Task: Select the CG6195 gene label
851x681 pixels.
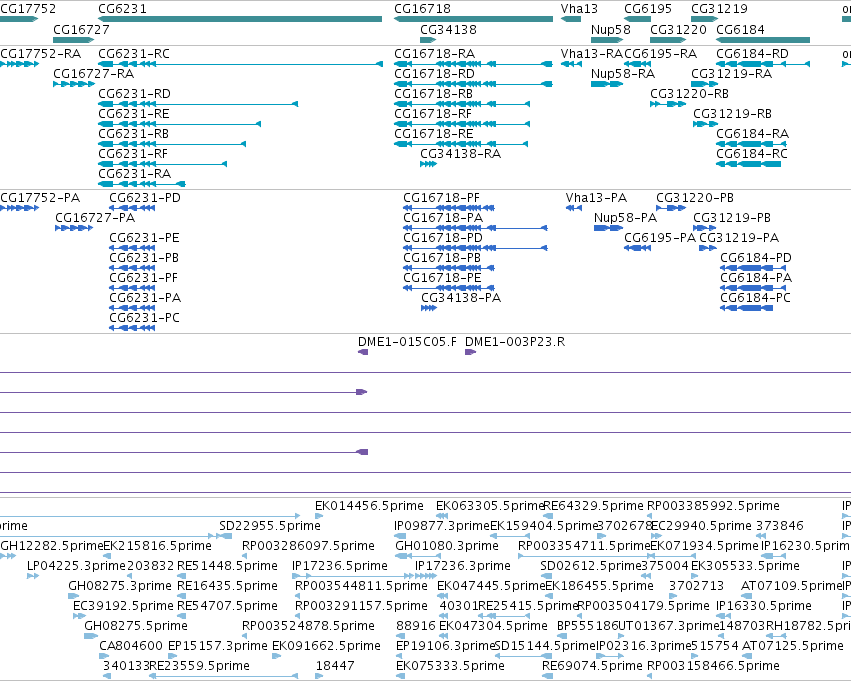Action: pyautogui.click(x=648, y=9)
